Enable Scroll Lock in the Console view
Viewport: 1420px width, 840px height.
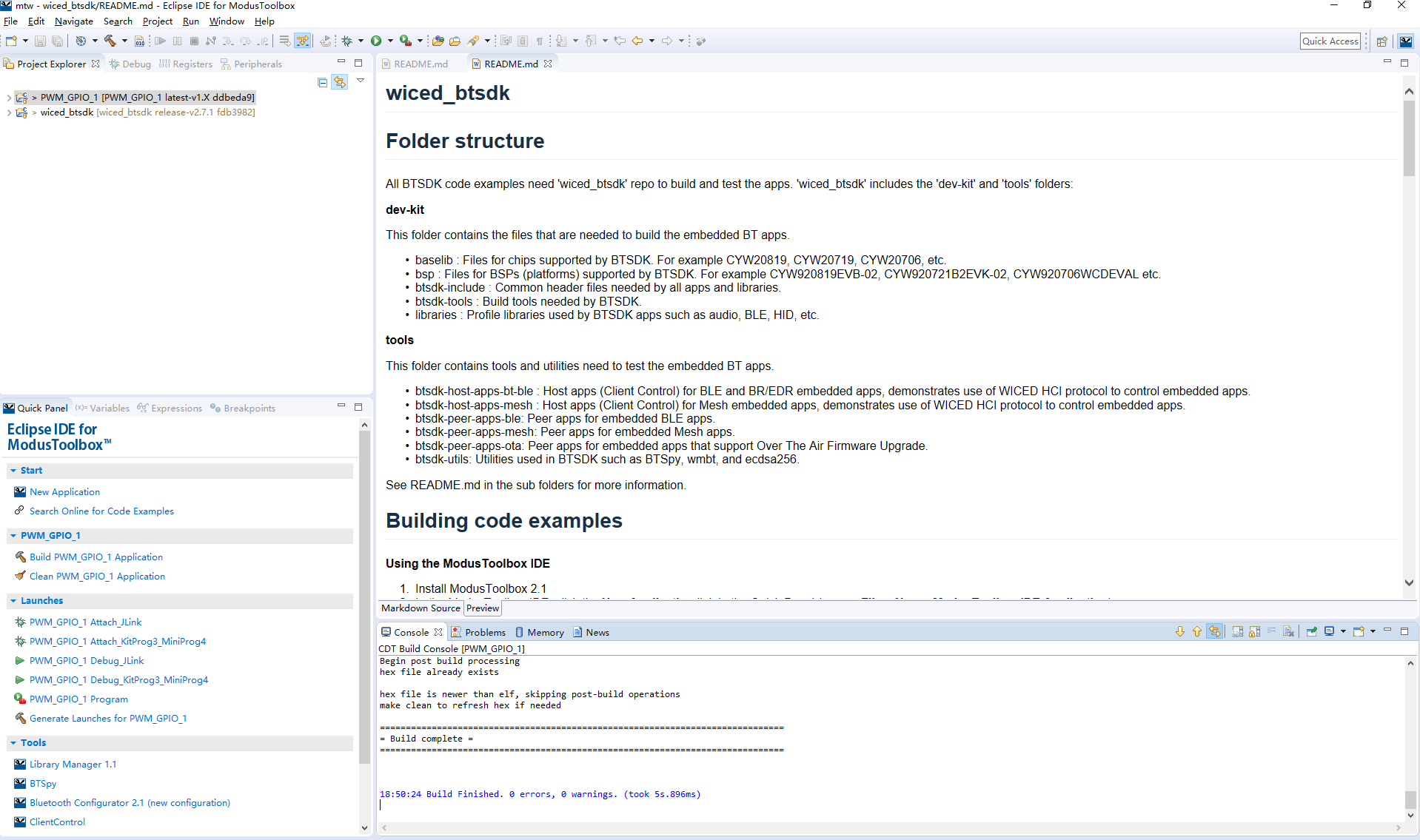click(1255, 631)
